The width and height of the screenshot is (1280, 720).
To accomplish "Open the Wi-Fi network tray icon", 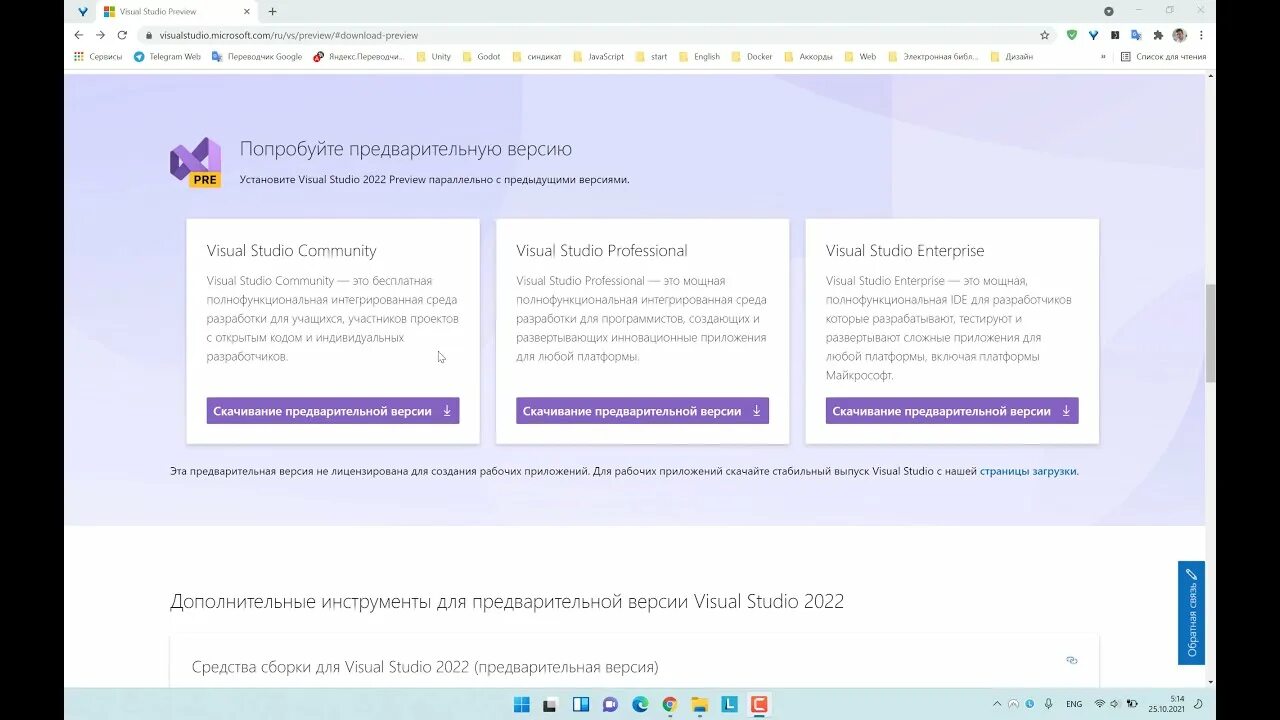I will click(1100, 704).
